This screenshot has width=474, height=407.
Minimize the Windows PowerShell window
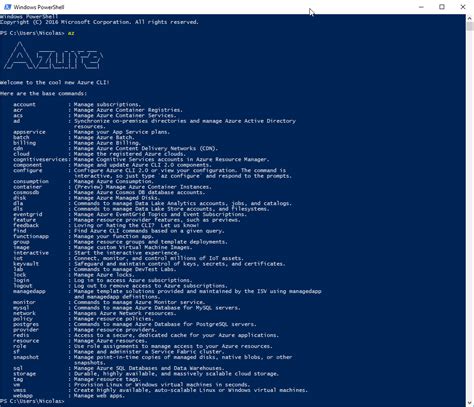421,7
